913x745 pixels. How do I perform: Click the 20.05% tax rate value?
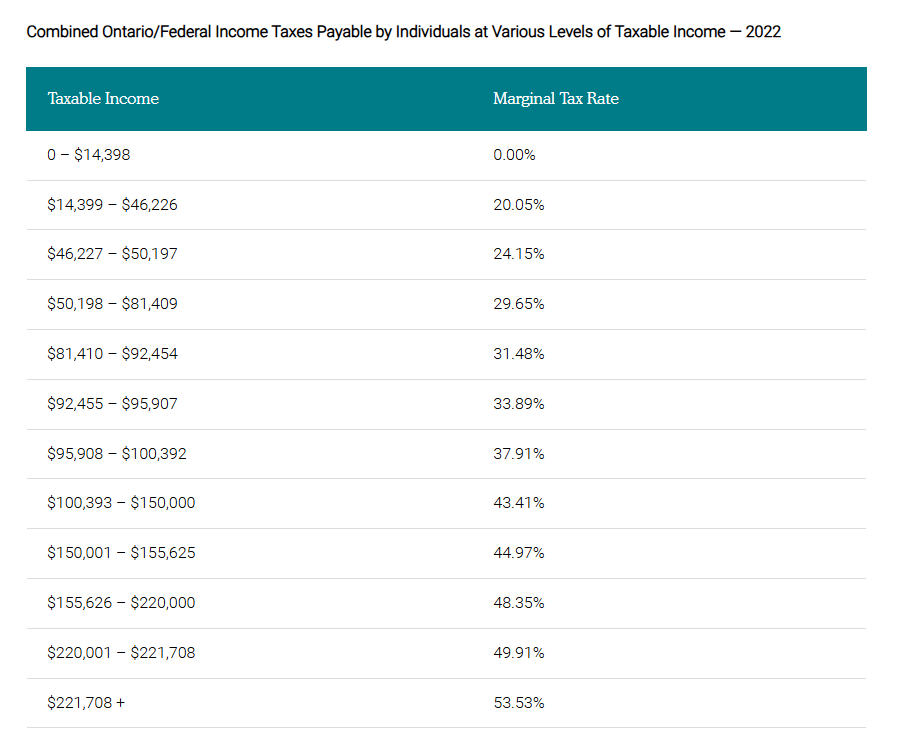pos(519,205)
